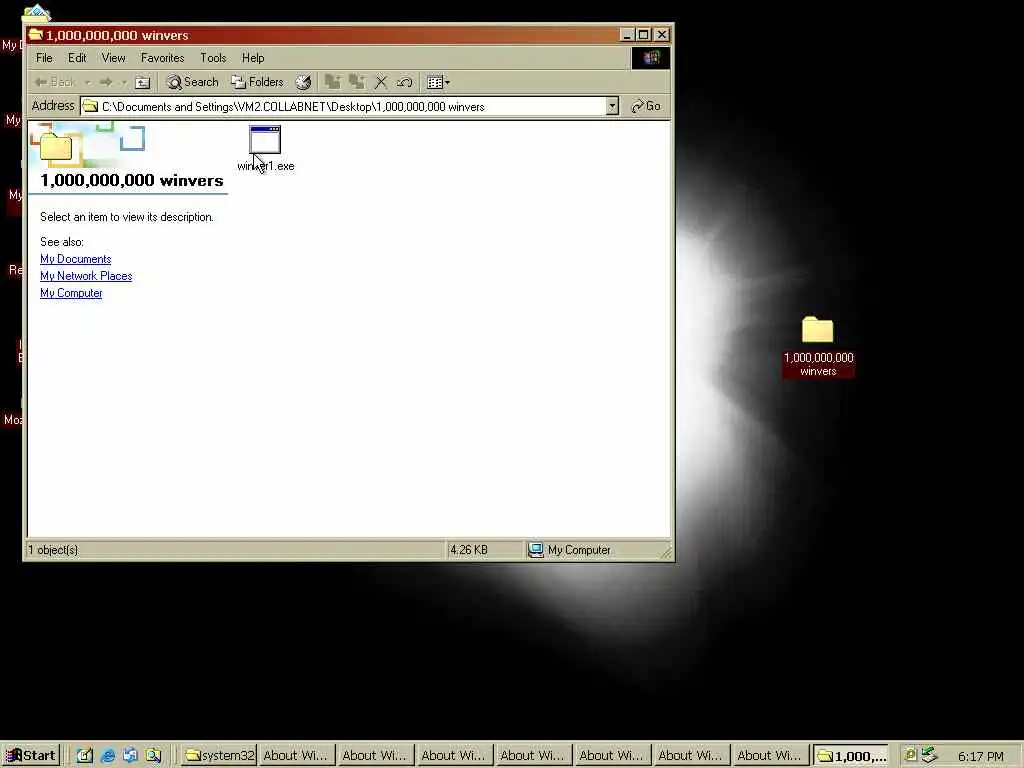Click the 1 object(s) status text
Image resolution: width=1024 pixels, height=768 pixels.
click(53, 550)
